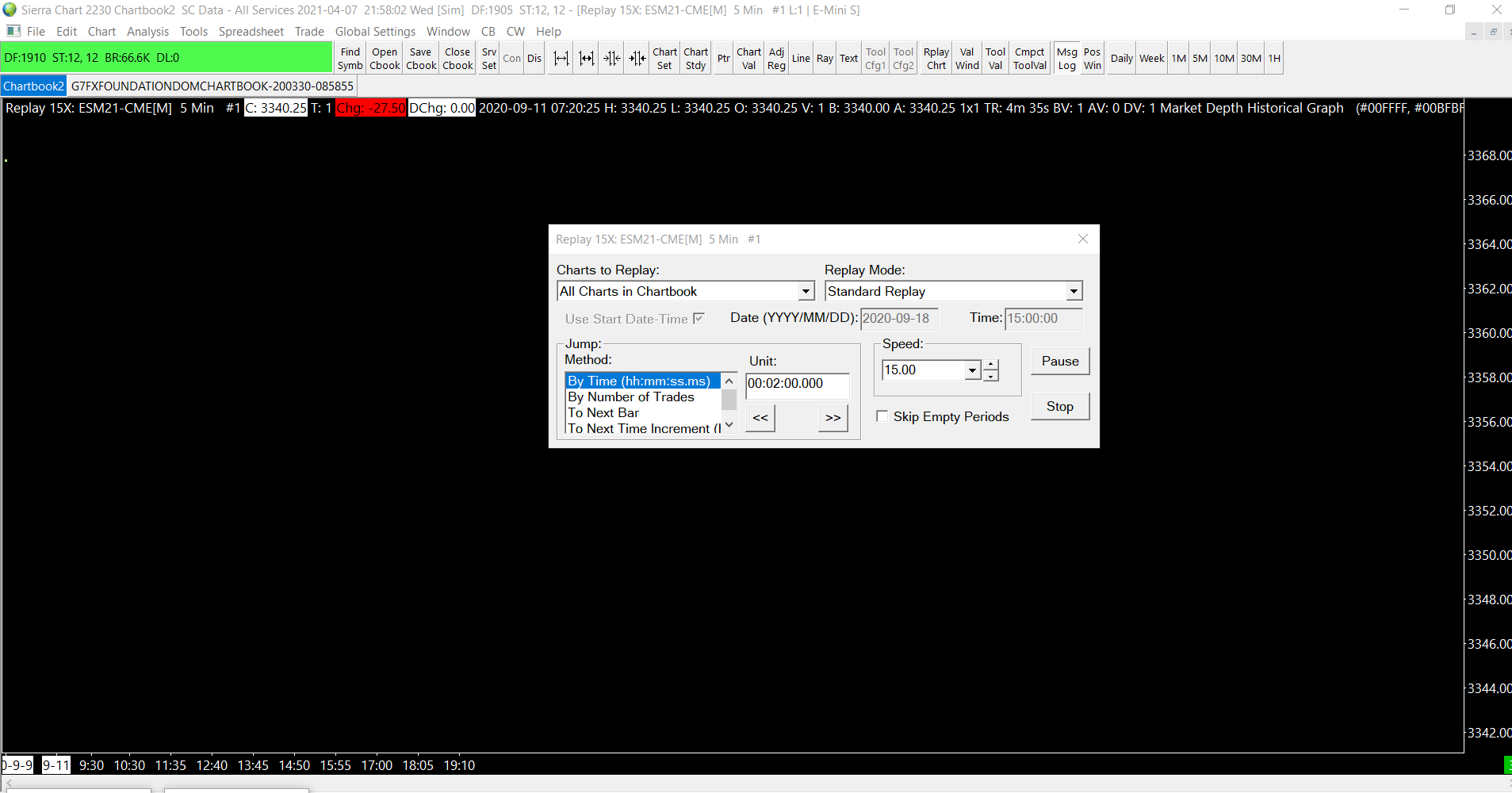Image resolution: width=1512 pixels, height=793 pixels.
Task: Open the Pos Win positions window
Action: click(1093, 59)
